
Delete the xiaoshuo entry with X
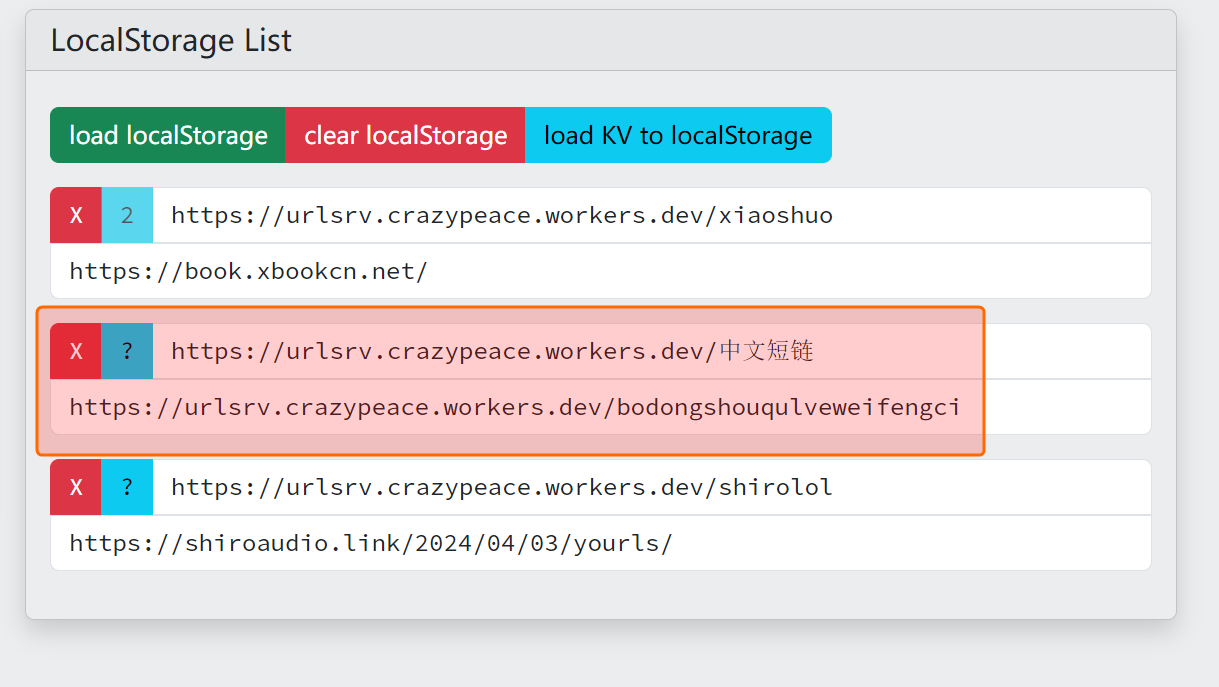(76, 215)
